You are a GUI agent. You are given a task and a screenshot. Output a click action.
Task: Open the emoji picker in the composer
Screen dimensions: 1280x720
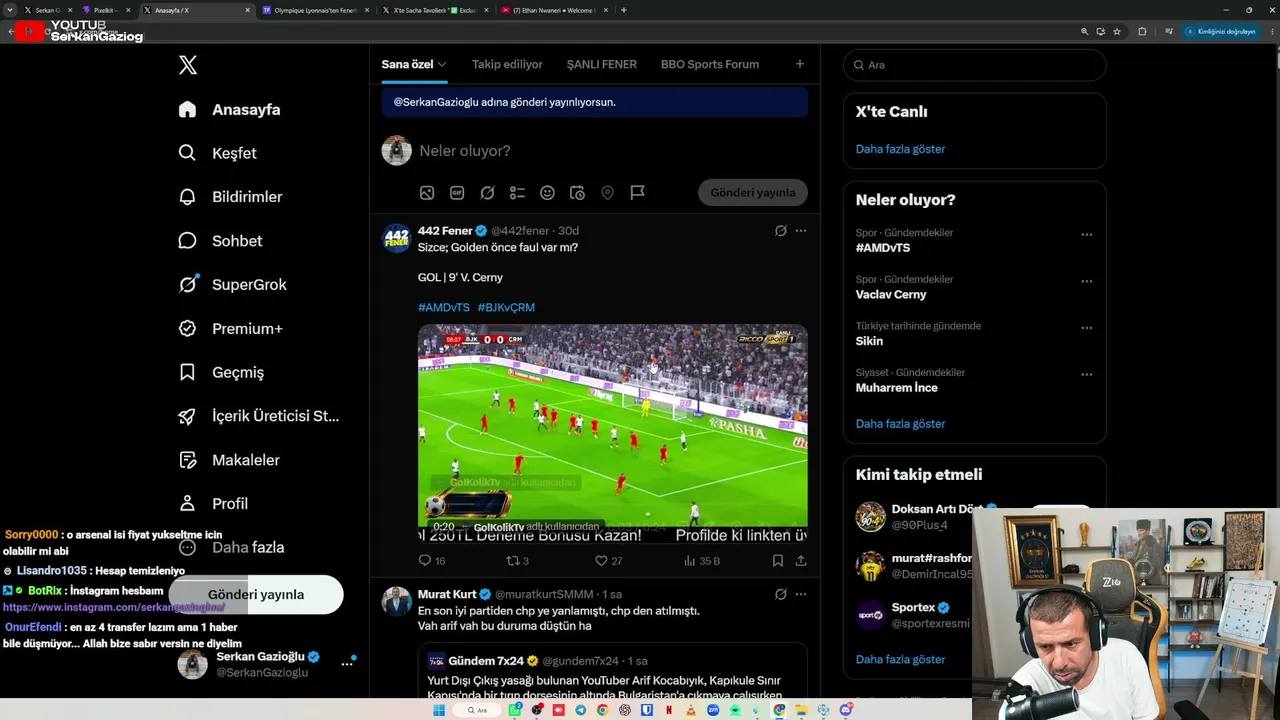547,193
